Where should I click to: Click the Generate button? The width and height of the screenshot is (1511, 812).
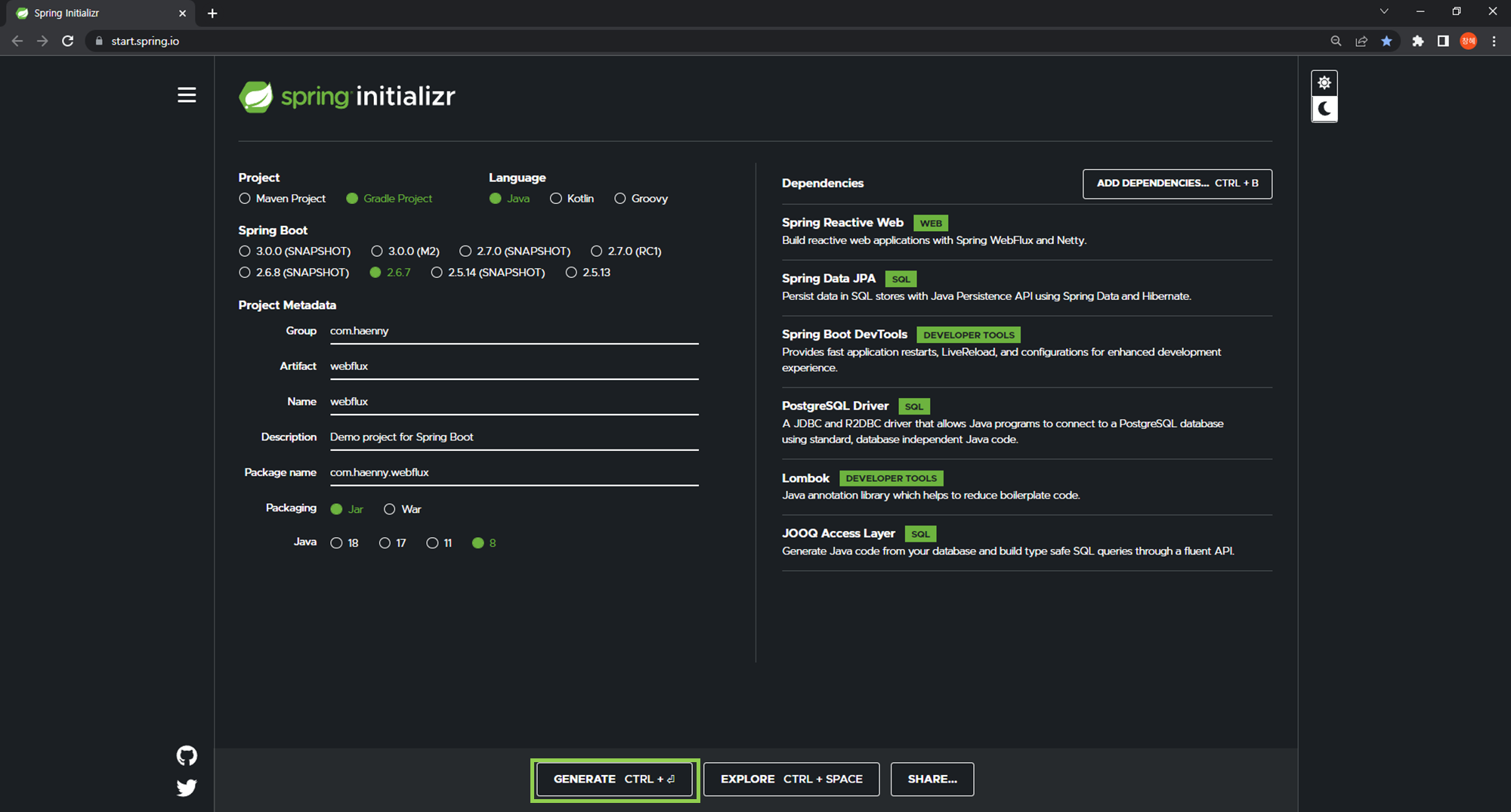coord(614,780)
